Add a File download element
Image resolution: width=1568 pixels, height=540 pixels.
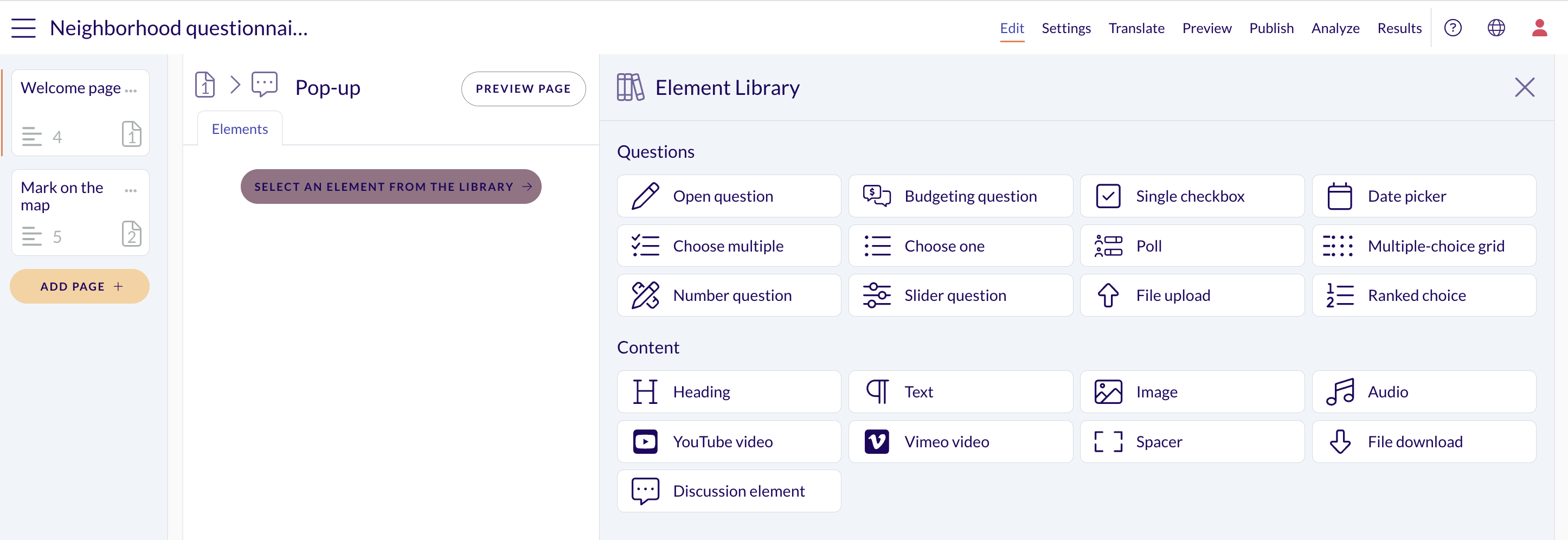click(1424, 441)
